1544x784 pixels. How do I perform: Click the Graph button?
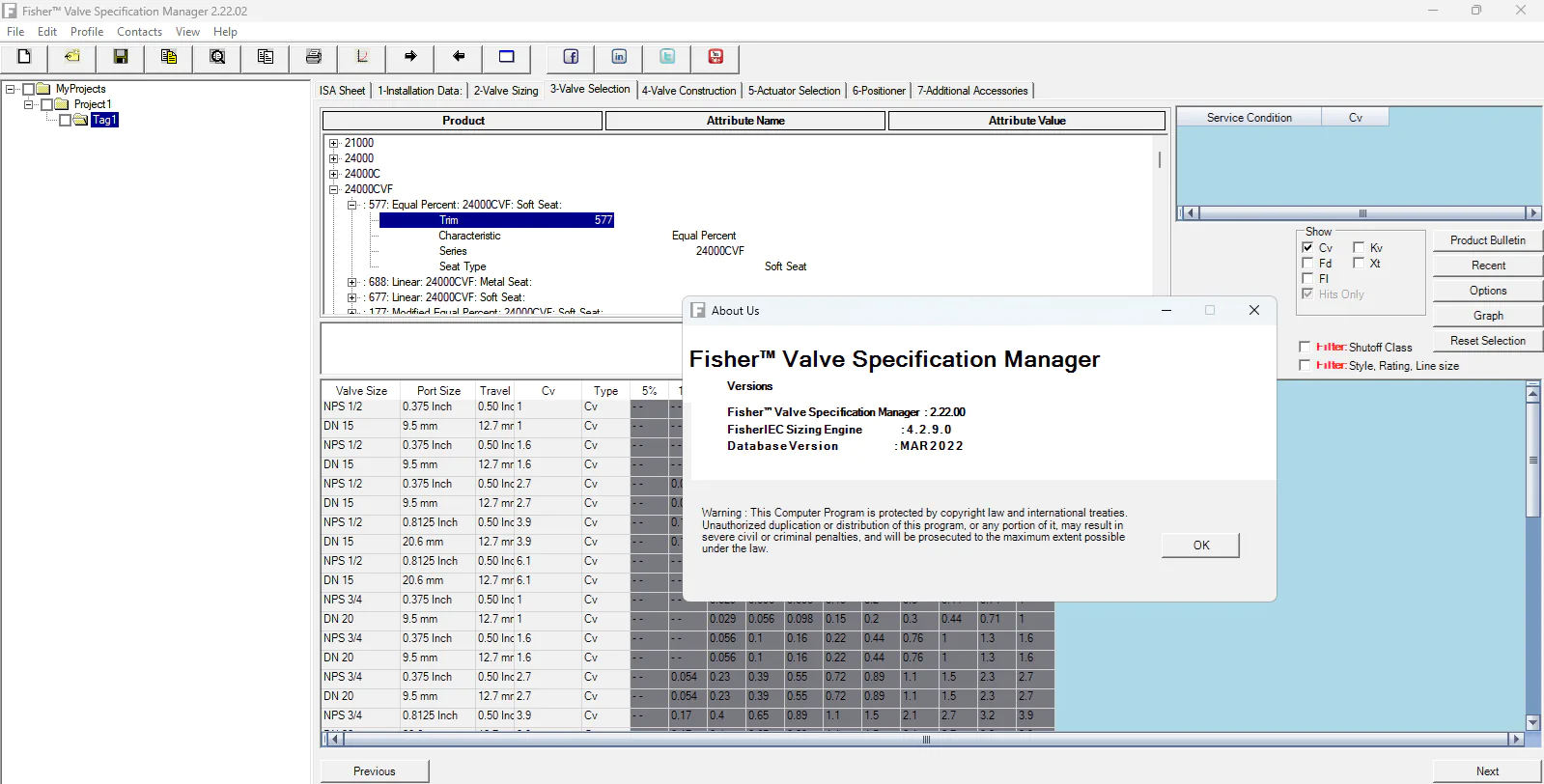pyautogui.click(x=1487, y=316)
